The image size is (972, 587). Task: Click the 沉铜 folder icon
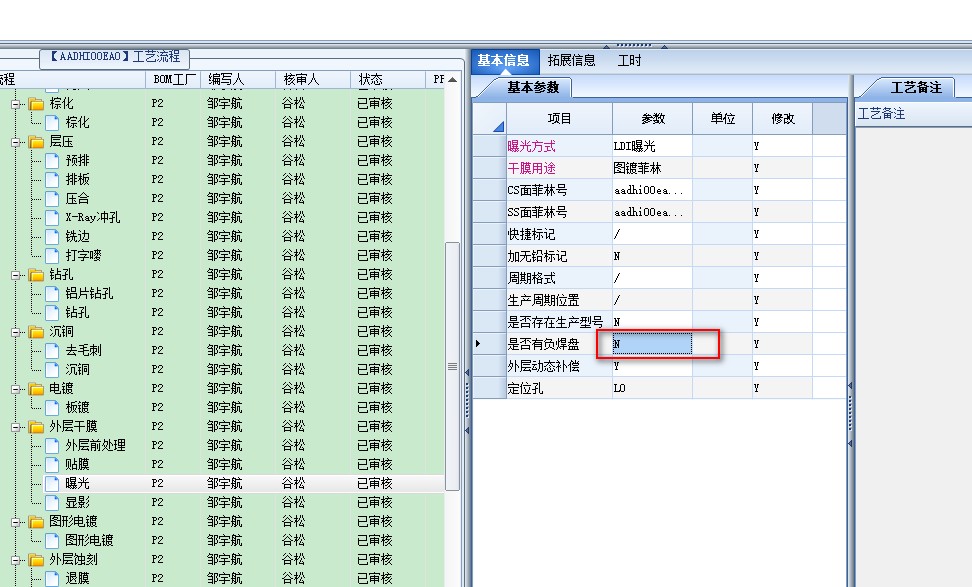click(37, 332)
